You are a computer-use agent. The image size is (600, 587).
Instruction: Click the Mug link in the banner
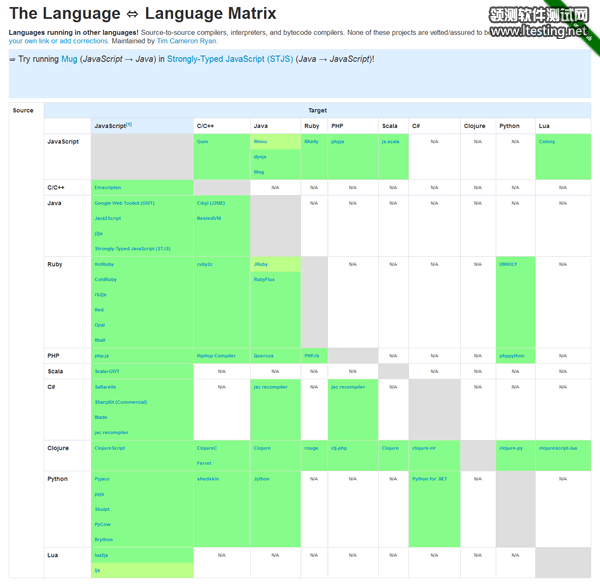tap(69, 60)
